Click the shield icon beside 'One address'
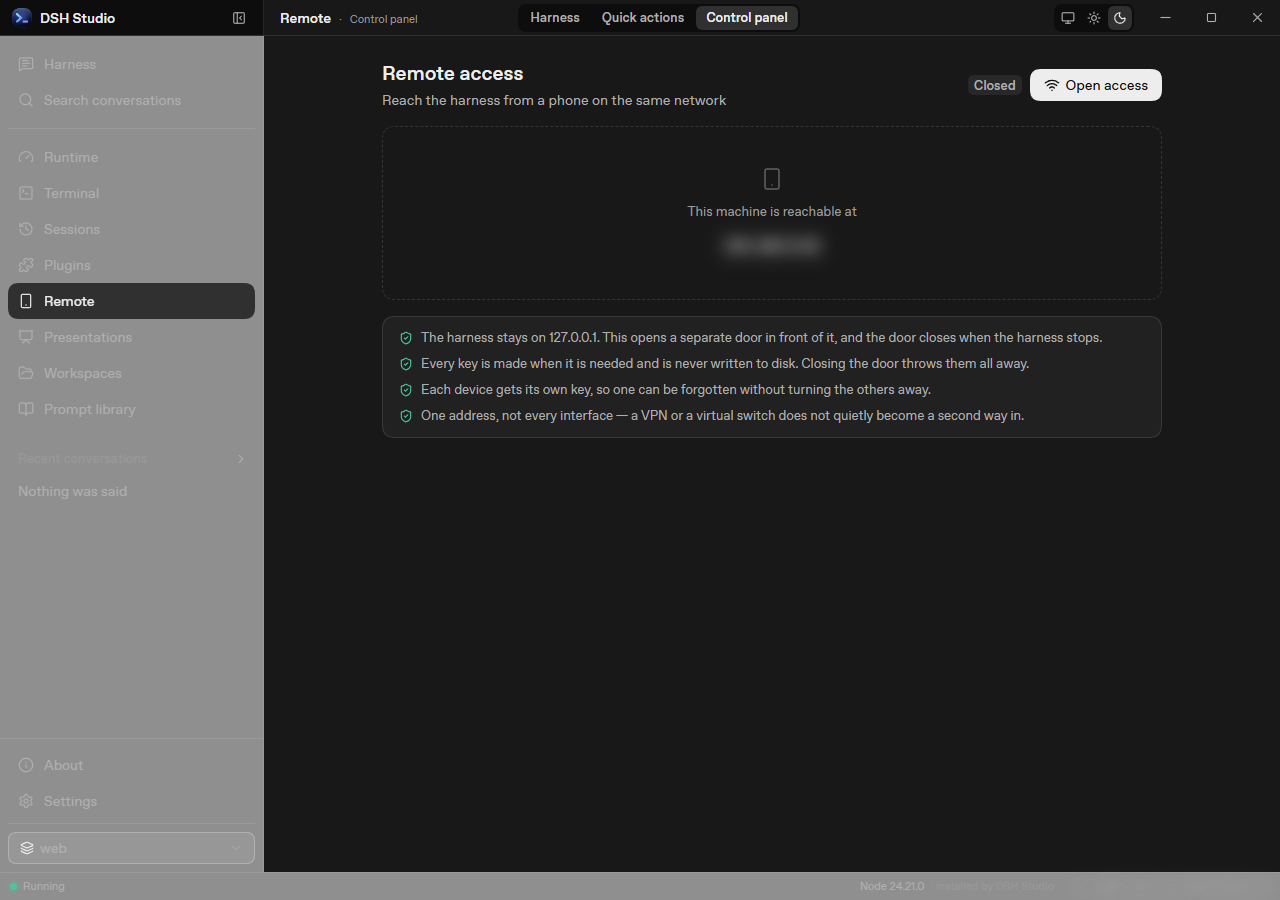 pos(406,416)
